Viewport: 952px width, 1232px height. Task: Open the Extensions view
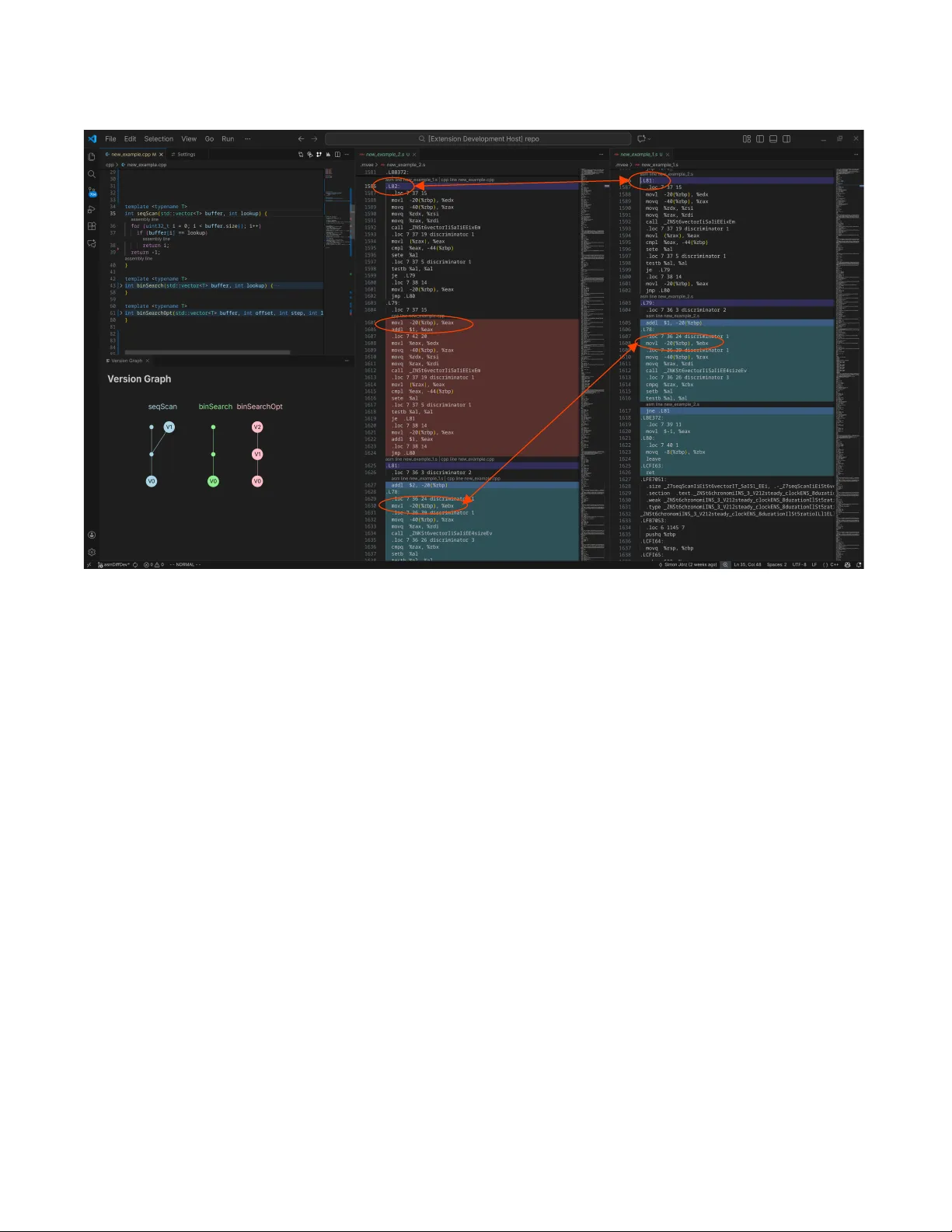click(92, 226)
